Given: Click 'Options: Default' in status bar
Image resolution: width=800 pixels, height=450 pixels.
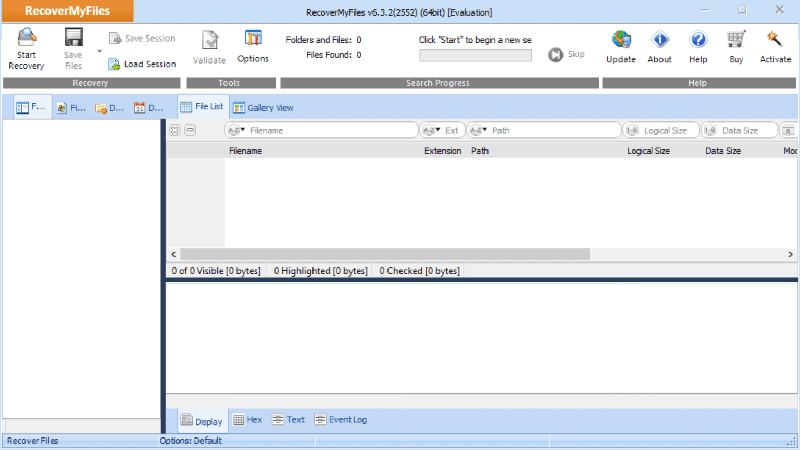Looking at the screenshot, I should (x=190, y=441).
